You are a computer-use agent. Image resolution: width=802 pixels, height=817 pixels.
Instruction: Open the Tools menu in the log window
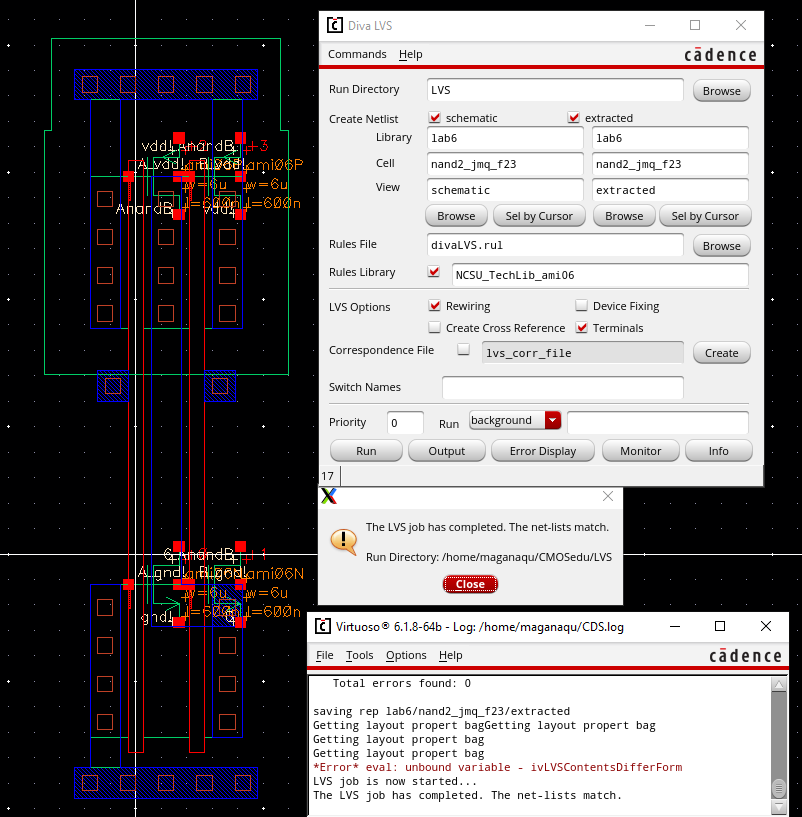pyautogui.click(x=359, y=655)
